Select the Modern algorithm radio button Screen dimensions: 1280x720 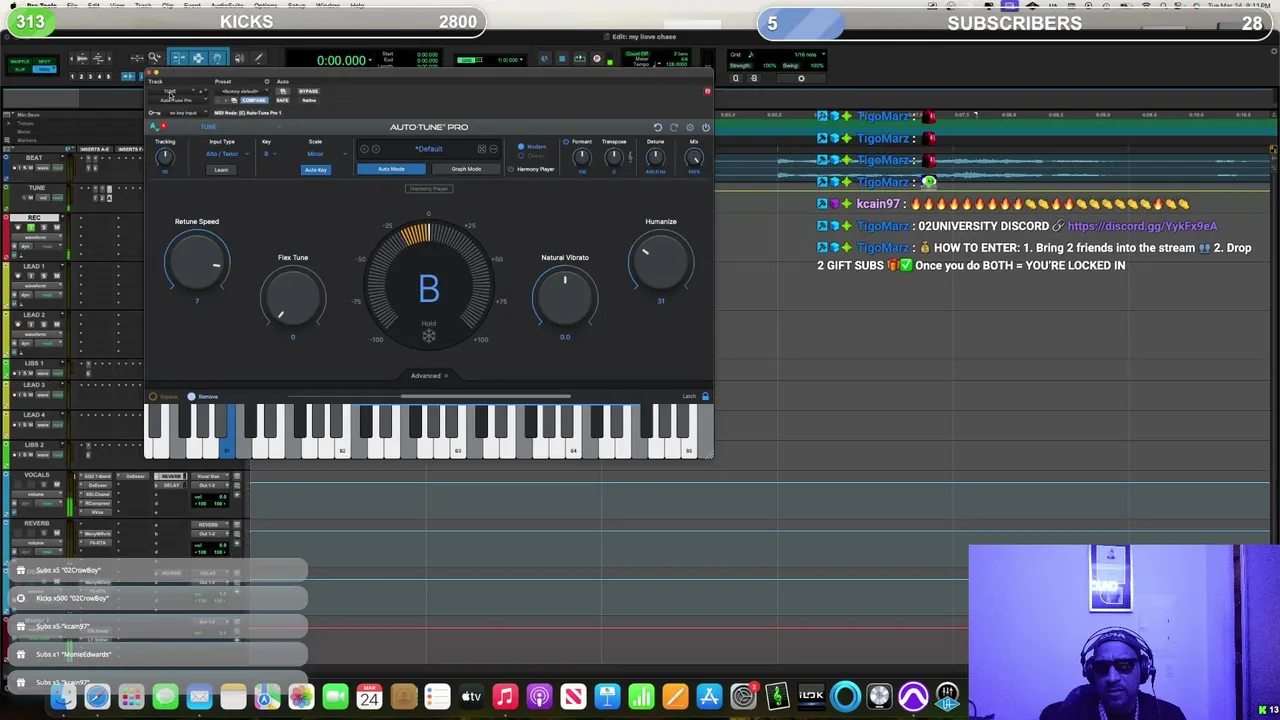pos(521,147)
